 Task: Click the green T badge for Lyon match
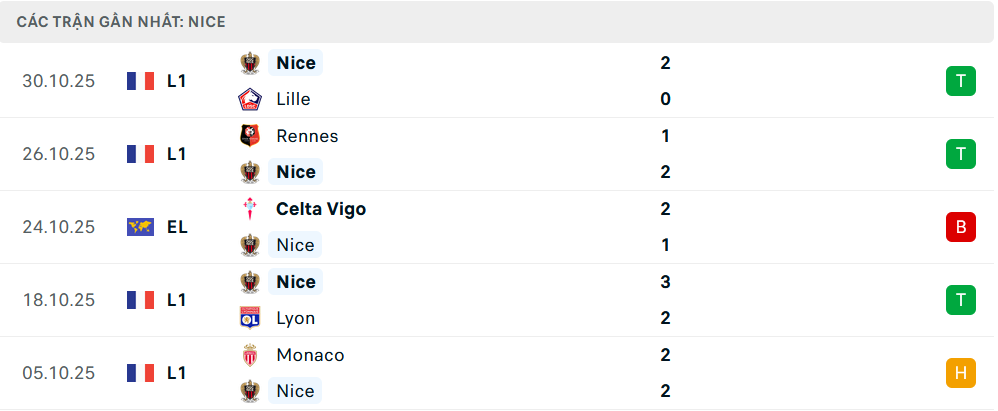tap(960, 300)
